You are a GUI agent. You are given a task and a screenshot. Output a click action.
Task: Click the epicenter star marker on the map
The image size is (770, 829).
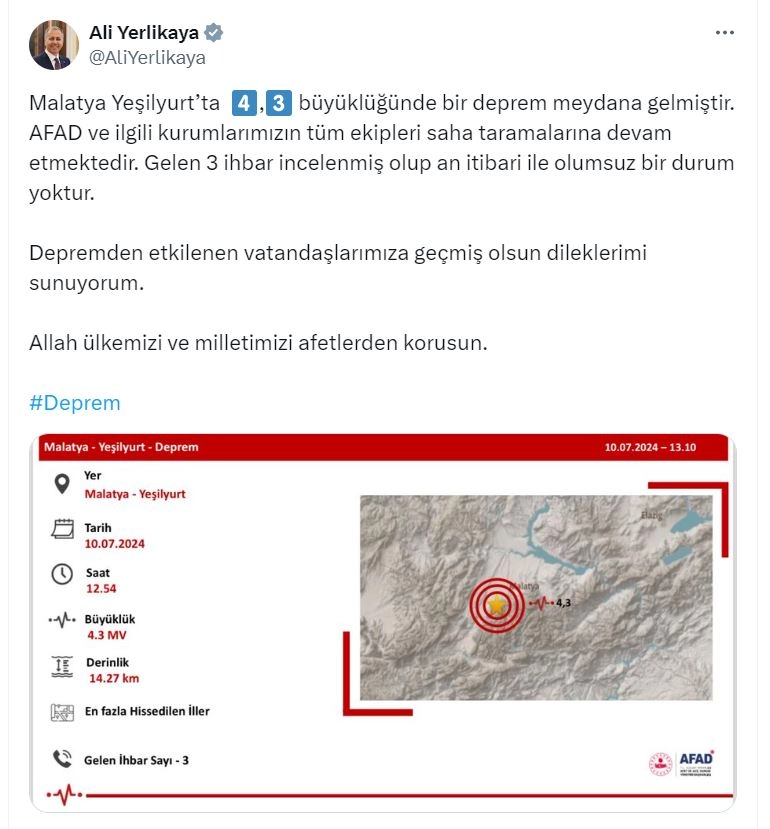pos(497,605)
